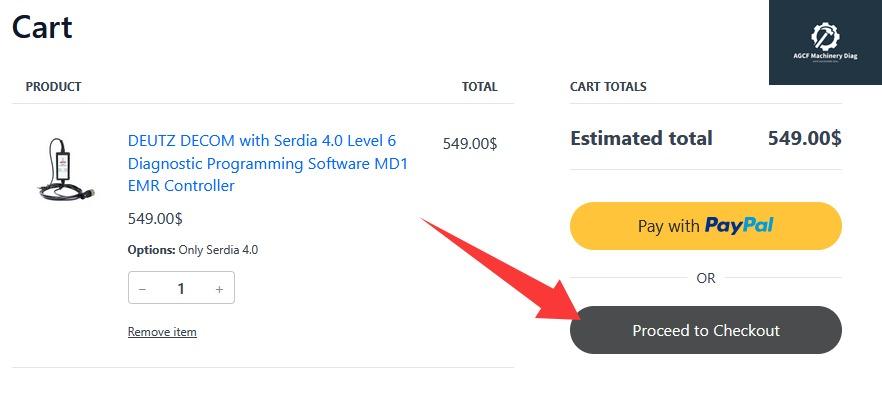This screenshot has height=403, width=882.
Task: Increase quantity with the plus button
Action: (x=219, y=289)
